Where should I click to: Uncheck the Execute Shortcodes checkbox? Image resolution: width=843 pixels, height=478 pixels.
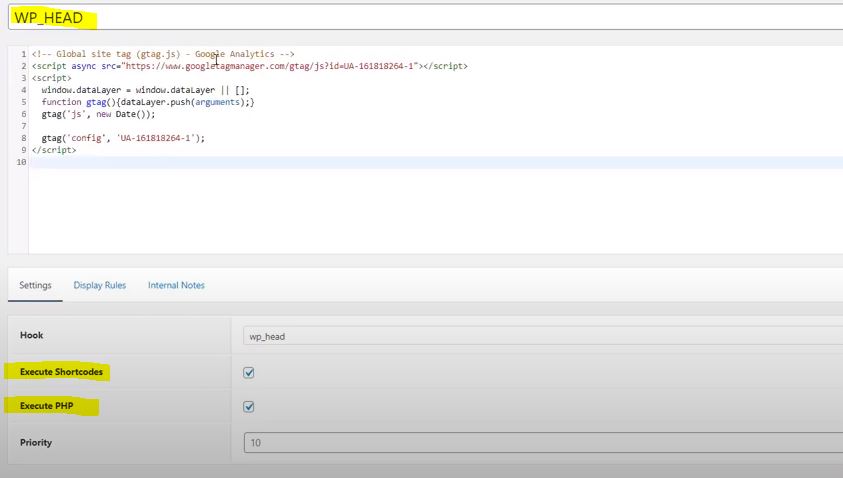tap(248, 373)
